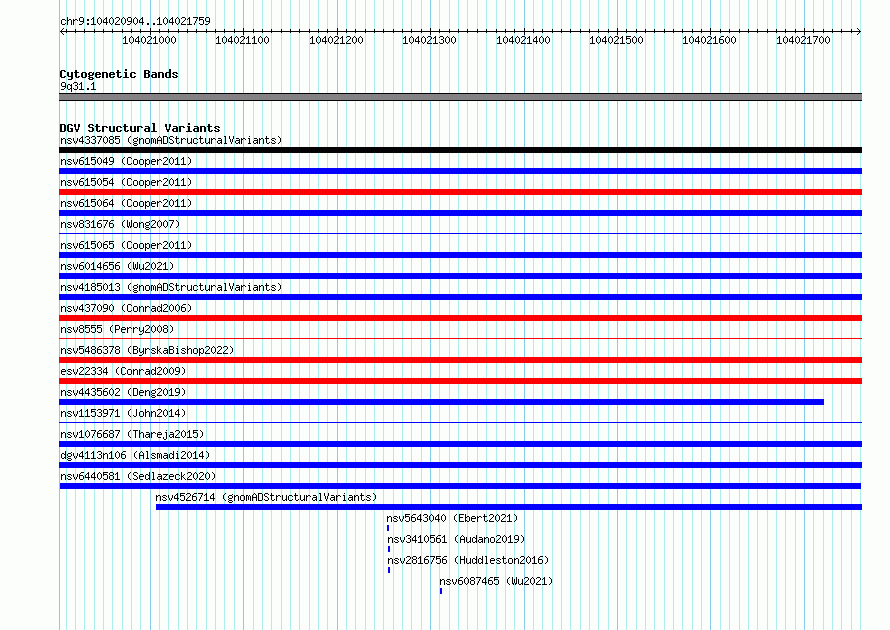Click ruler position 104021500
Image resolution: width=890 pixels, height=630 pixels.
click(x=616, y=40)
